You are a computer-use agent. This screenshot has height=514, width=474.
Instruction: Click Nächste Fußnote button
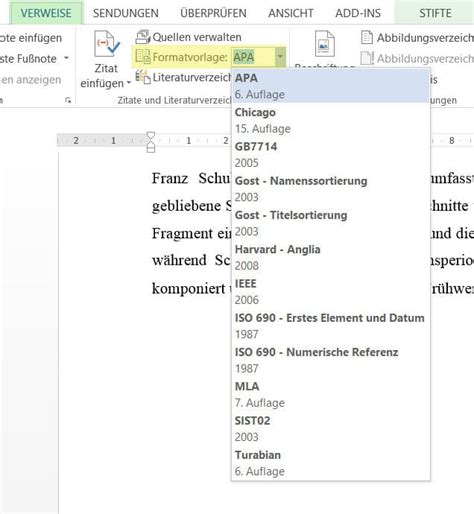click(x=28, y=59)
